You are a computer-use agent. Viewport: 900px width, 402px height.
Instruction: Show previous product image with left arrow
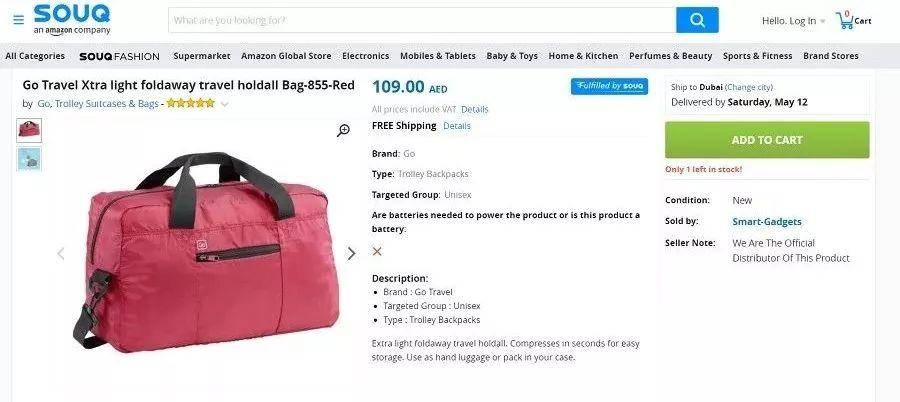coord(61,253)
